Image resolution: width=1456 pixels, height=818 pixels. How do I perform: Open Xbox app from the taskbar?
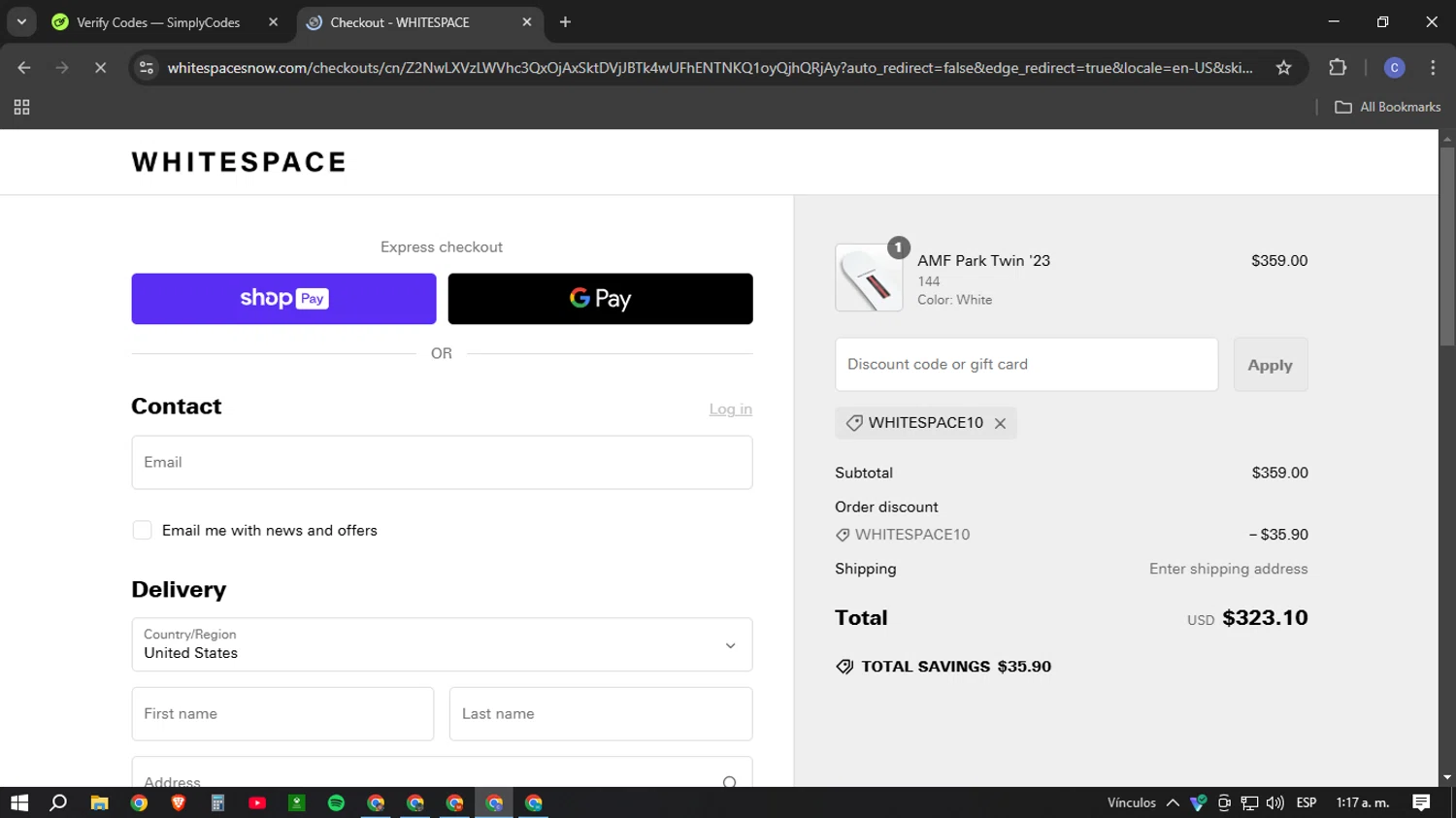click(297, 802)
